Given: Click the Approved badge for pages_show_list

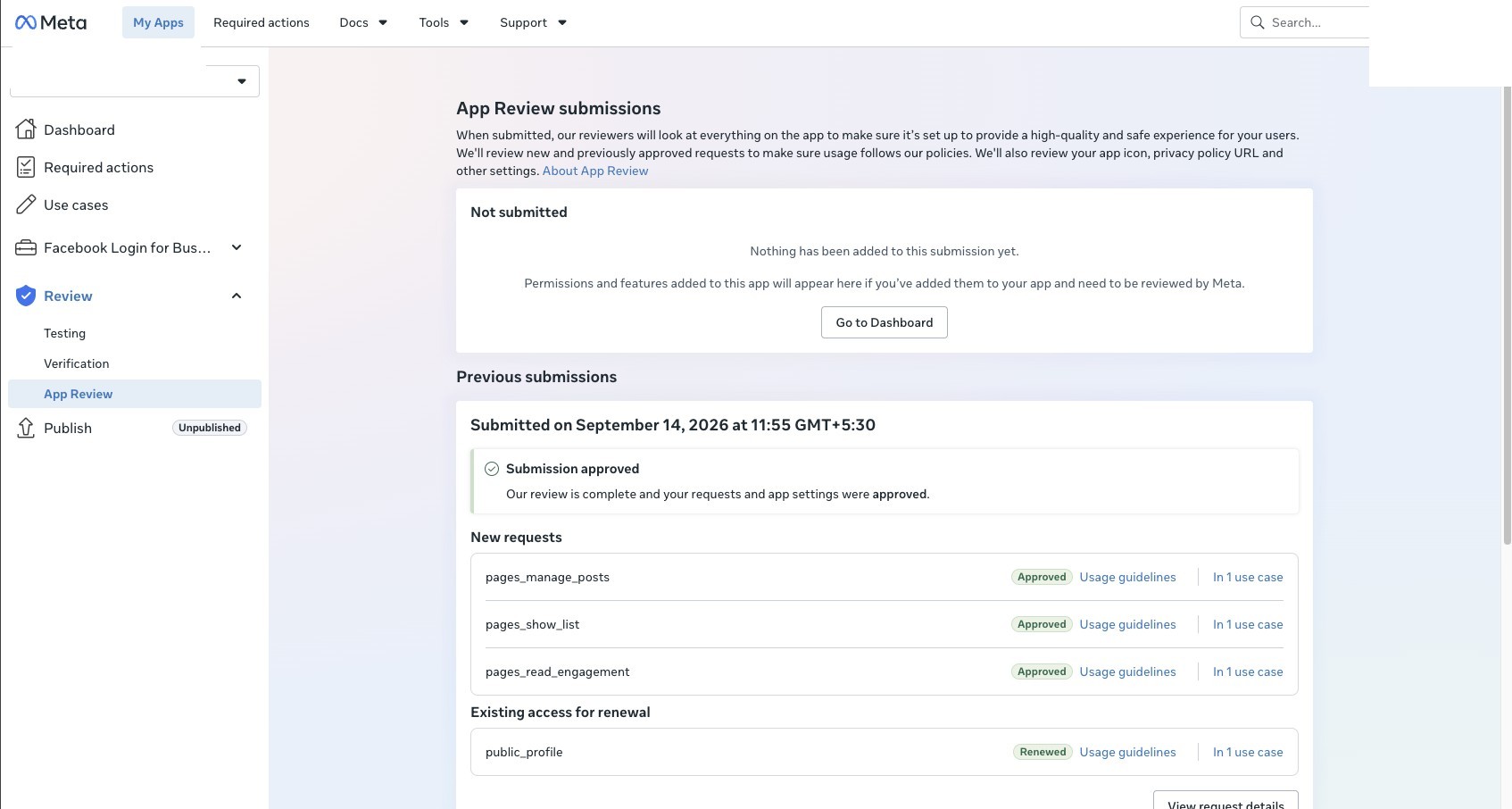Looking at the screenshot, I should tap(1042, 624).
